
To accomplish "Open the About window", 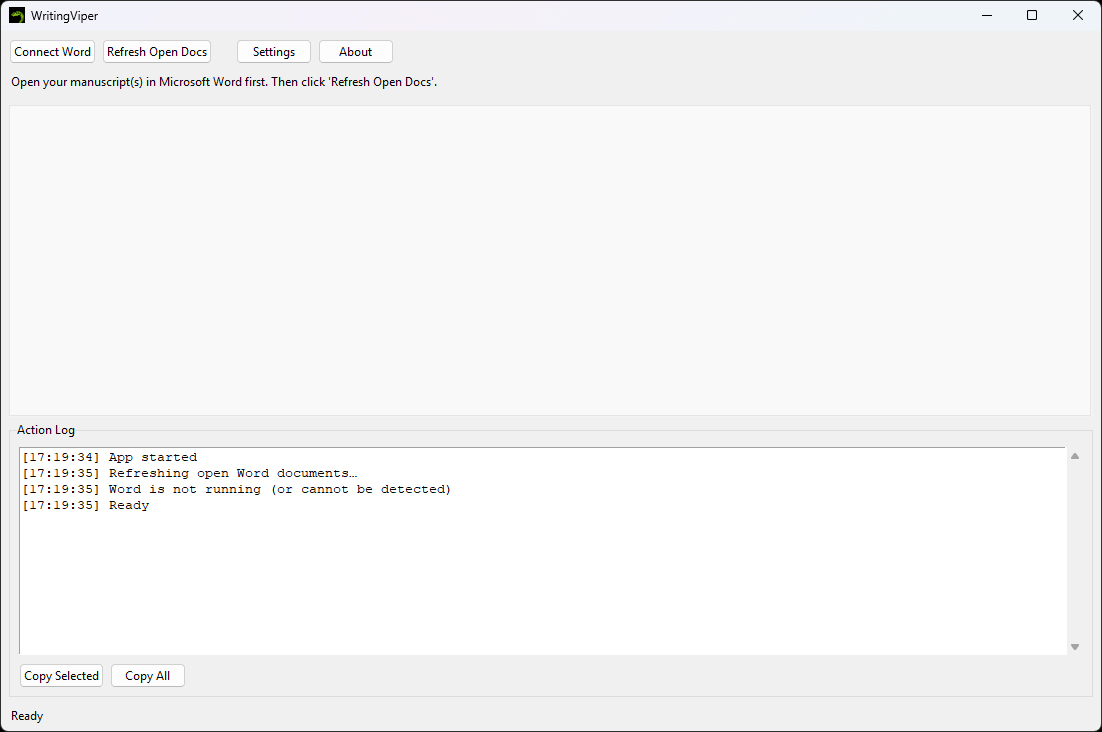I will coord(355,51).
